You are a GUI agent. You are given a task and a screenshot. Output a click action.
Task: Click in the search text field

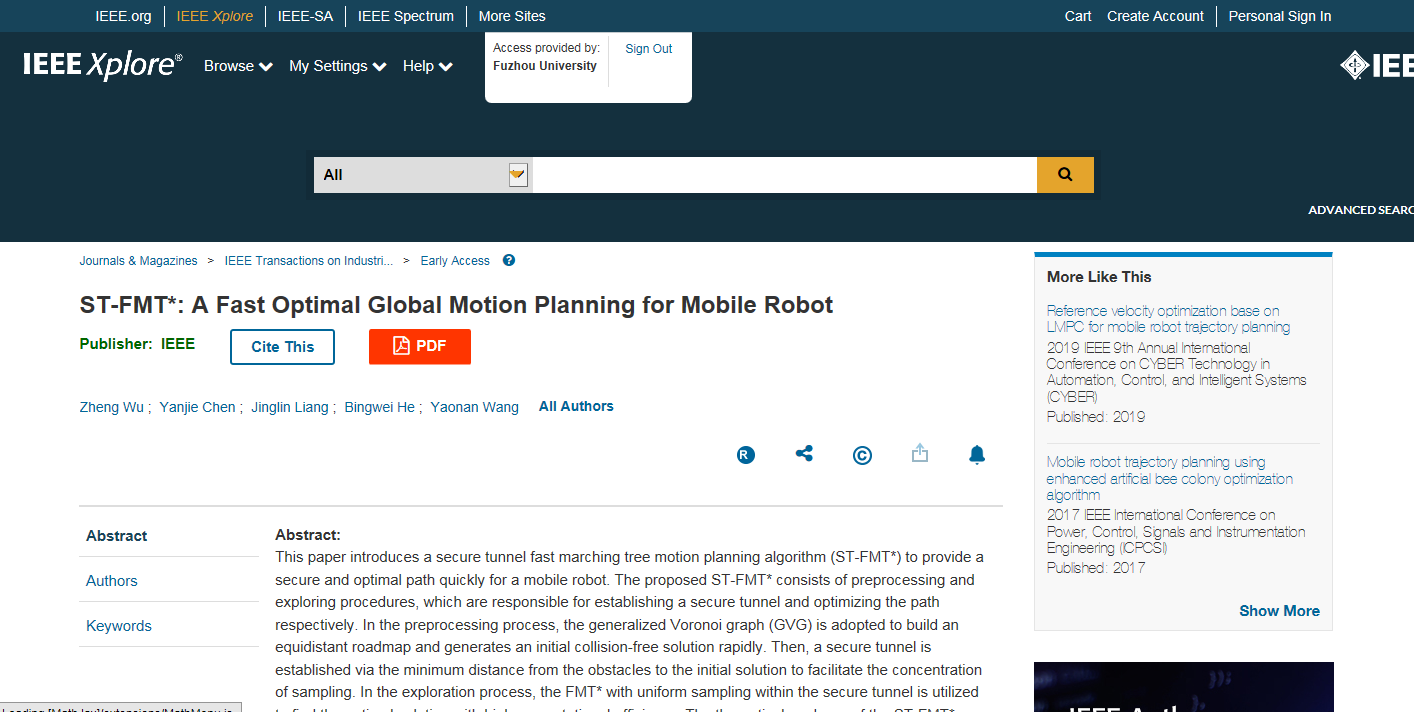[785, 174]
